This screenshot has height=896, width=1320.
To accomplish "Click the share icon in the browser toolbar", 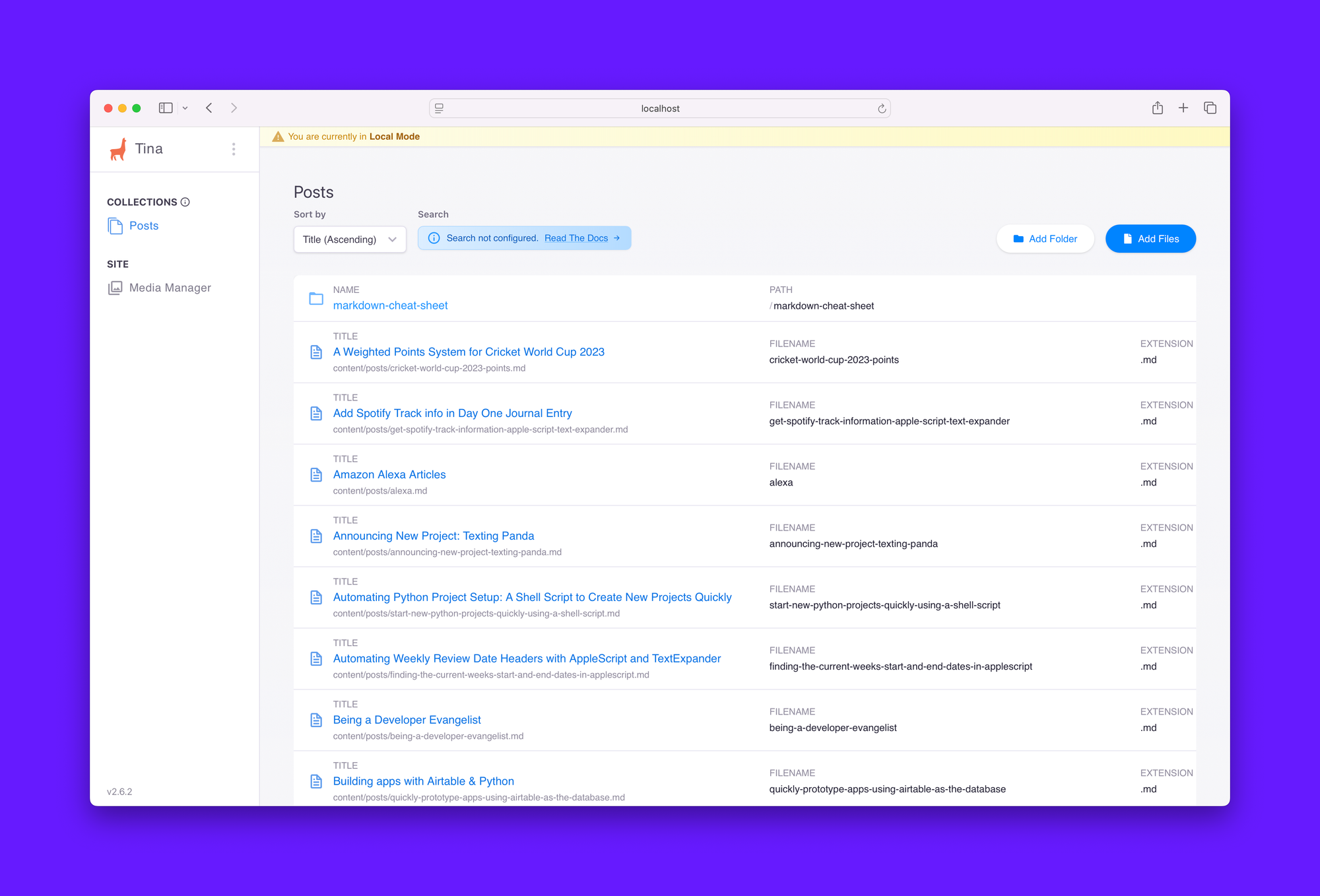I will click(1157, 108).
